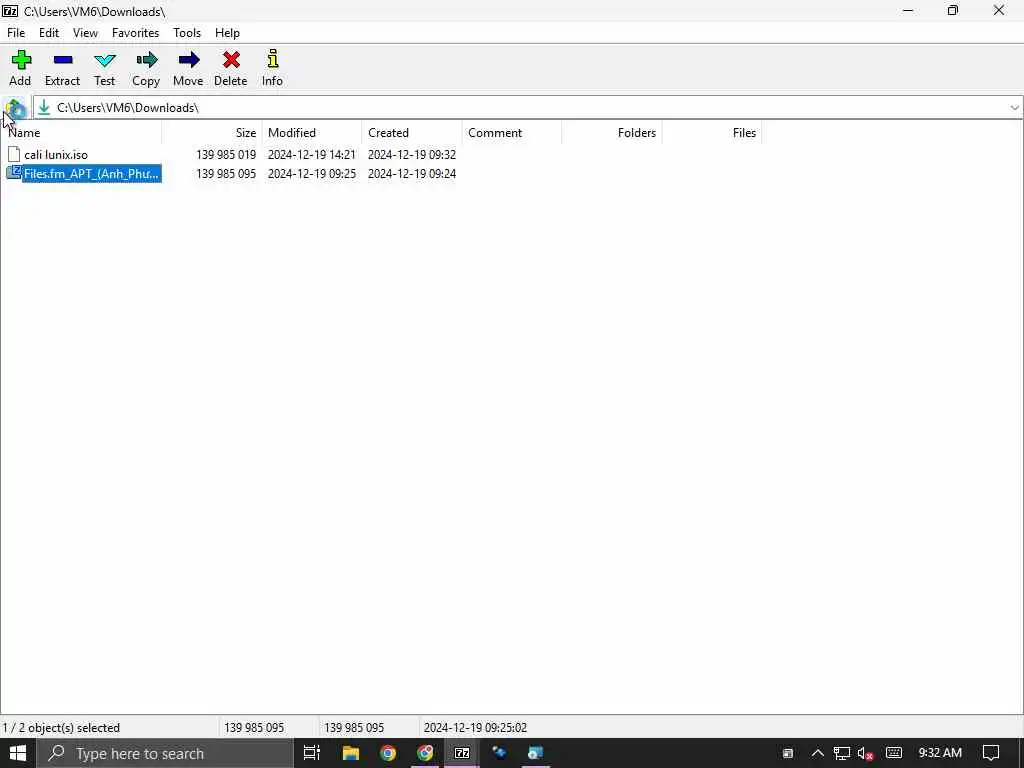Show hidden system tray icons
Image resolution: width=1024 pixels, height=768 pixels.
pos(818,754)
